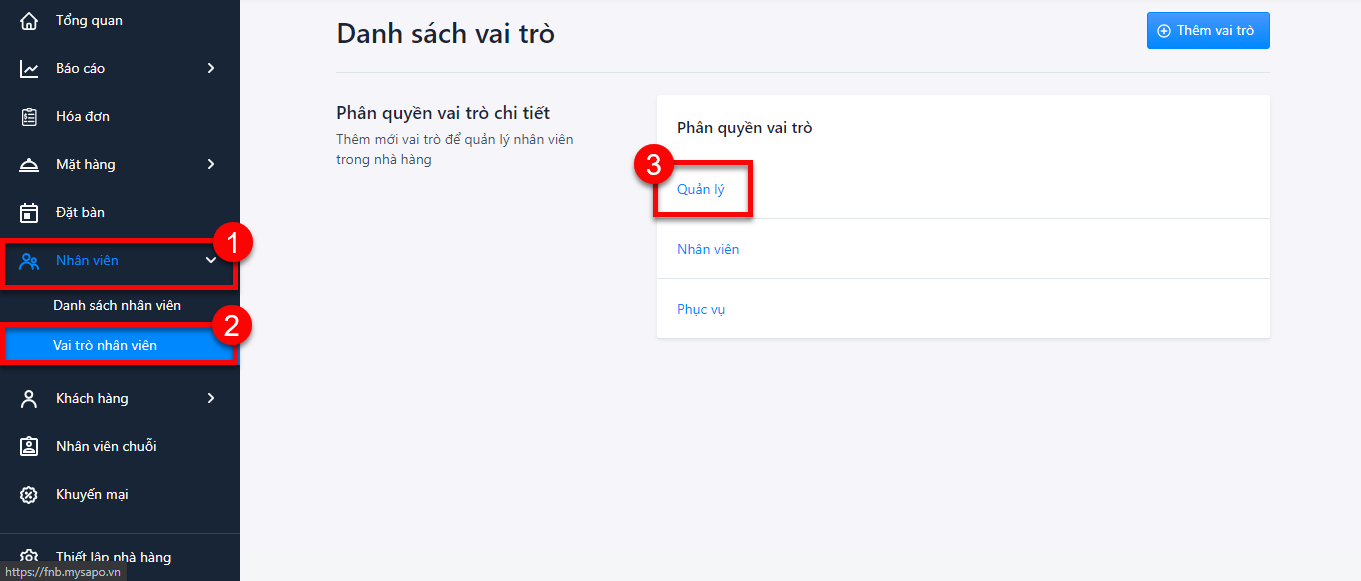Open Thiết lập nhà hàng menu item
The height and width of the screenshot is (581, 1361).
click(x=120, y=557)
